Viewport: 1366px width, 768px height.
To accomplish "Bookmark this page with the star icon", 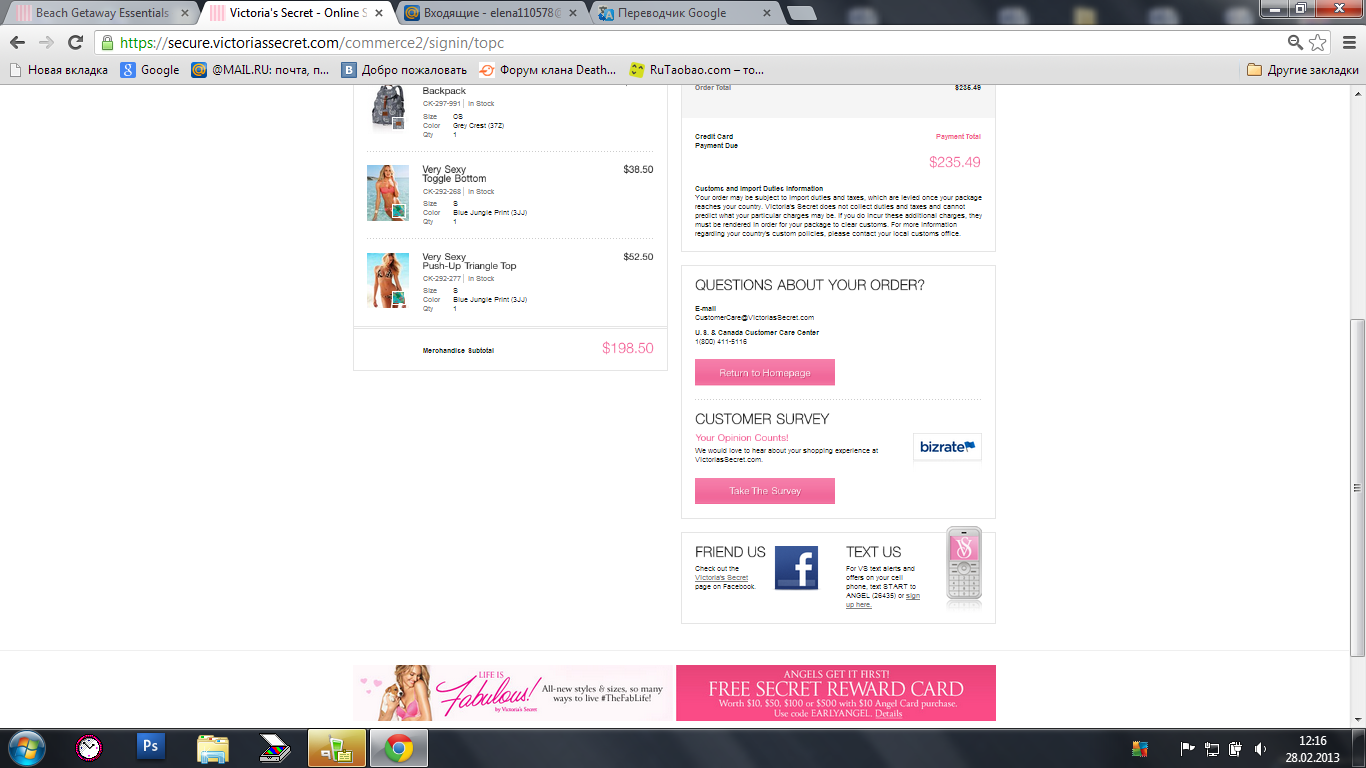I will coord(1318,42).
